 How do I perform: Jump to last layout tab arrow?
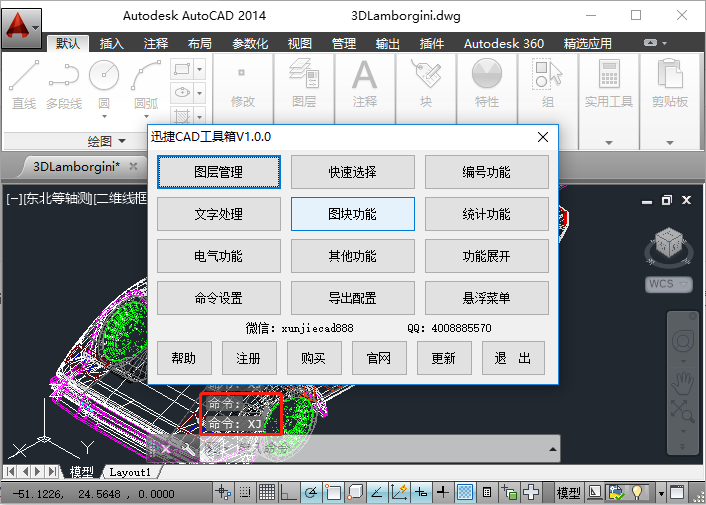pyautogui.click(x=53, y=472)
